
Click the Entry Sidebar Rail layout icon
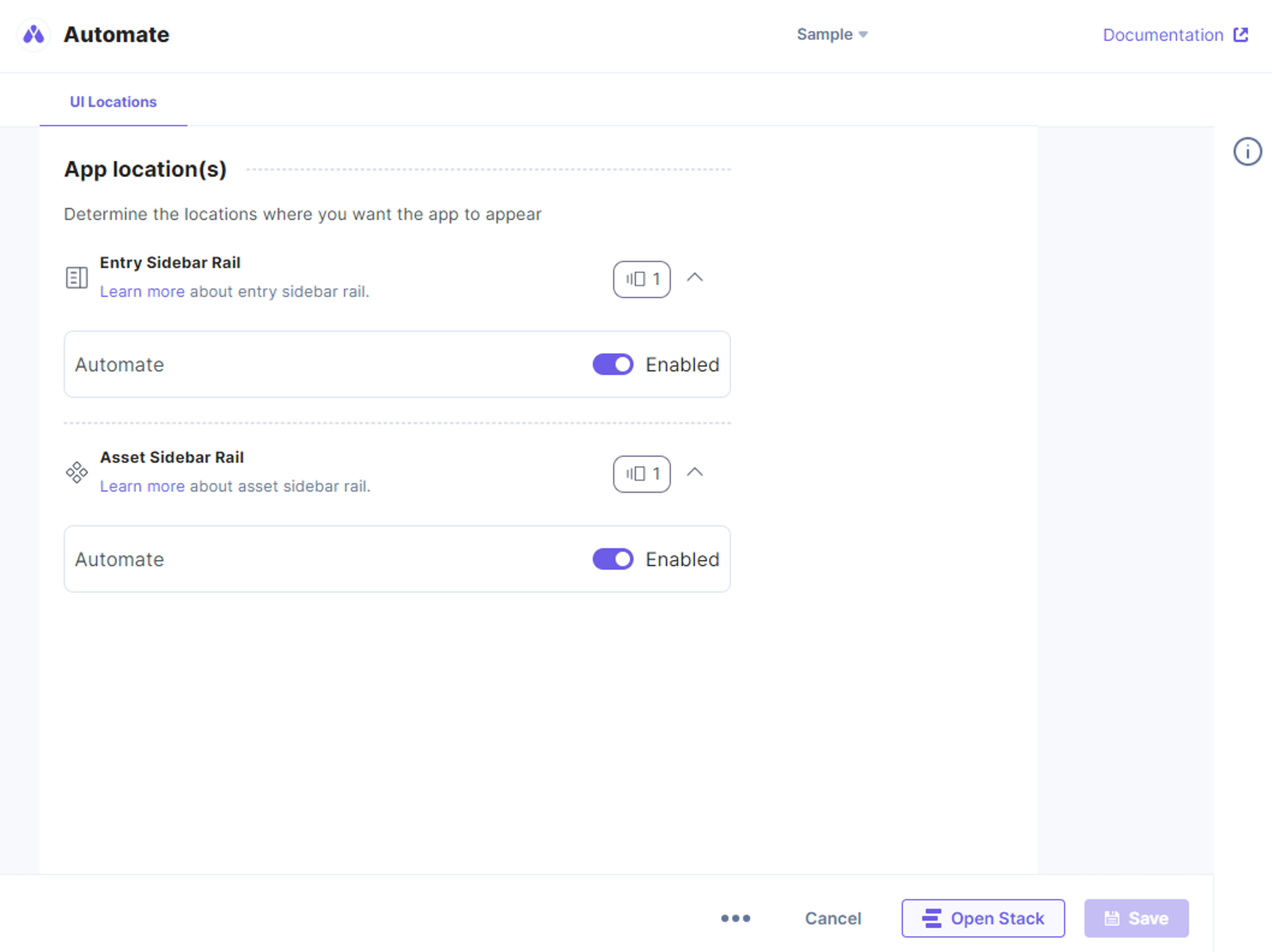77,278
